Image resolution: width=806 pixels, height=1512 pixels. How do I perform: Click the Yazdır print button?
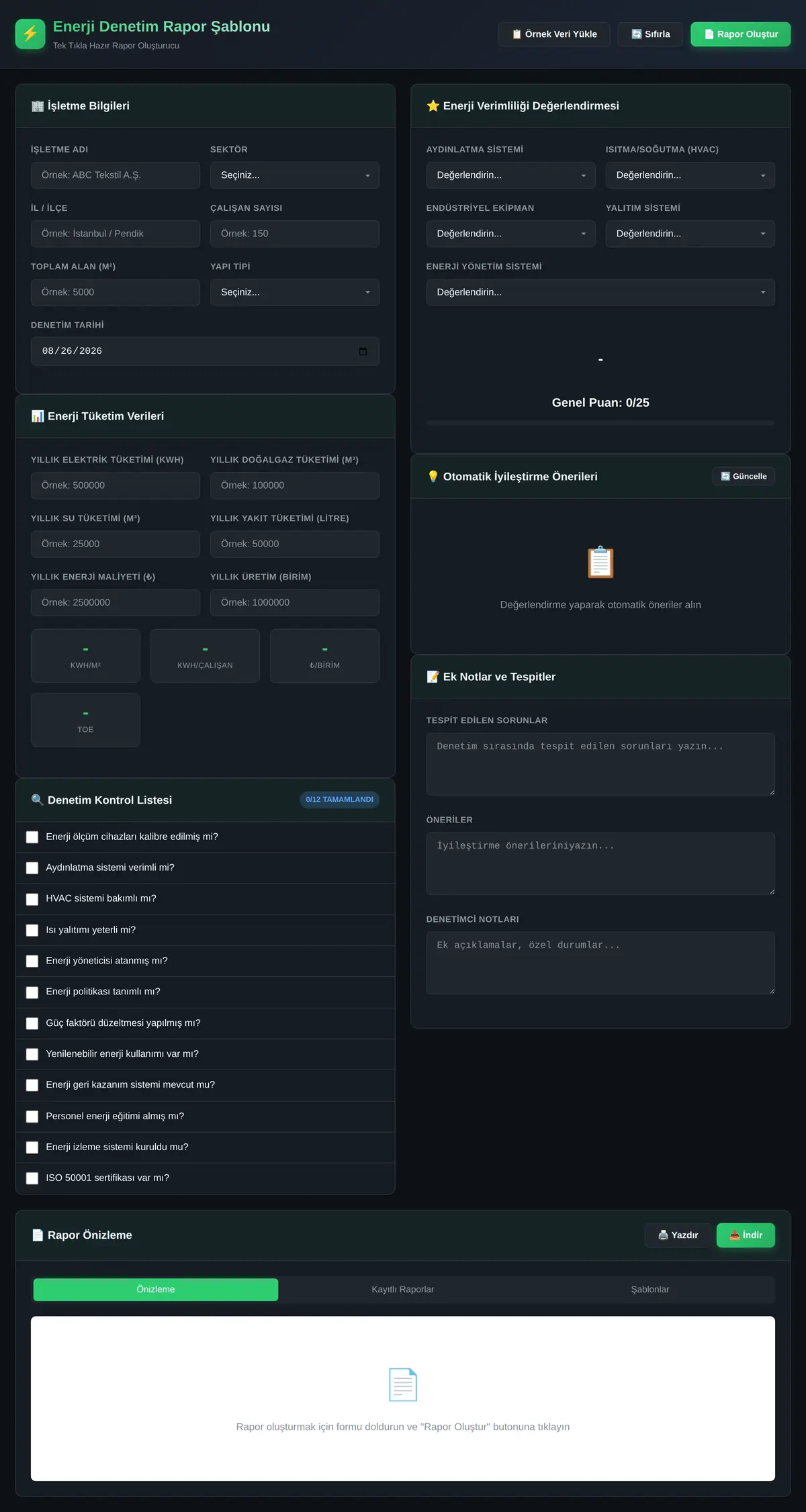point(678,1235)
